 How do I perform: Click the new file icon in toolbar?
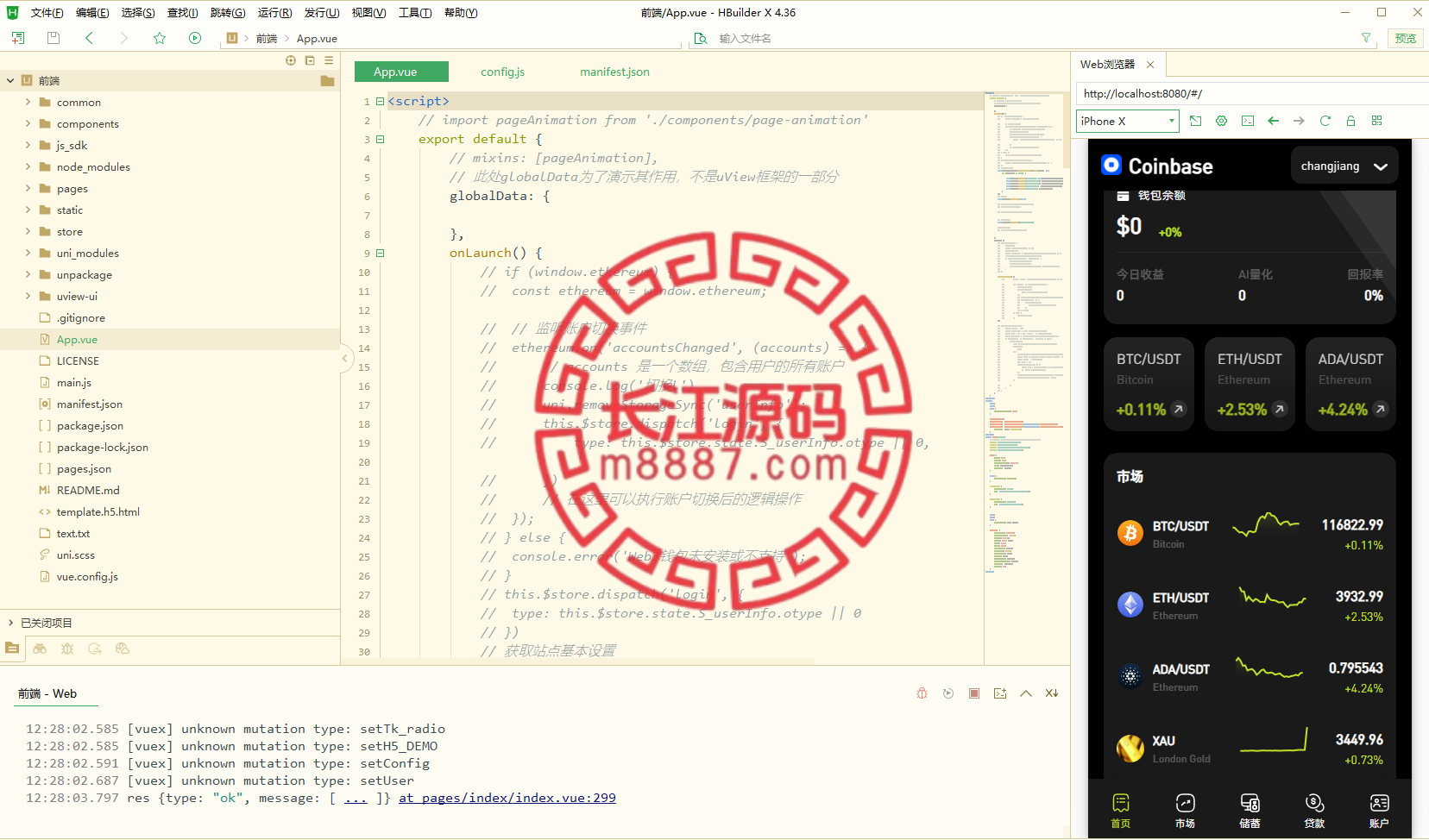(x=18, y=38)
